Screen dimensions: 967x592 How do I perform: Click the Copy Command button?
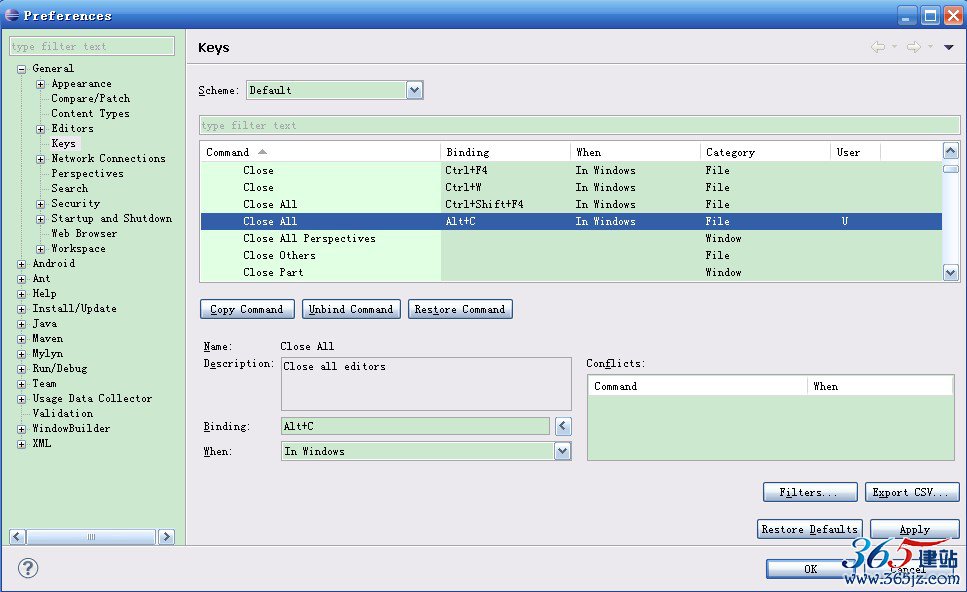247,309
